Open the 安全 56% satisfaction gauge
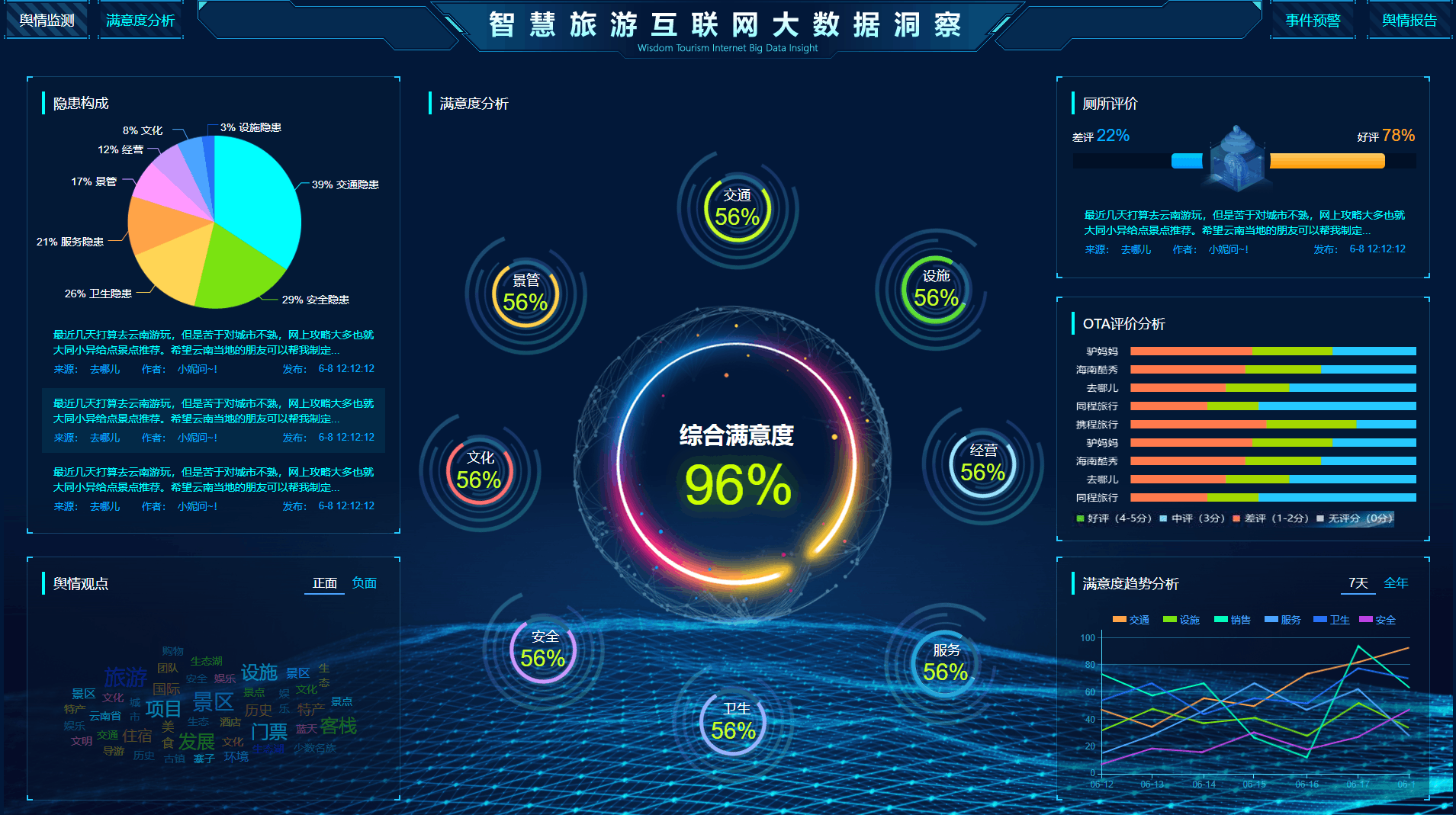Screen dimensions: 1456x815 (x=543, y=650)
